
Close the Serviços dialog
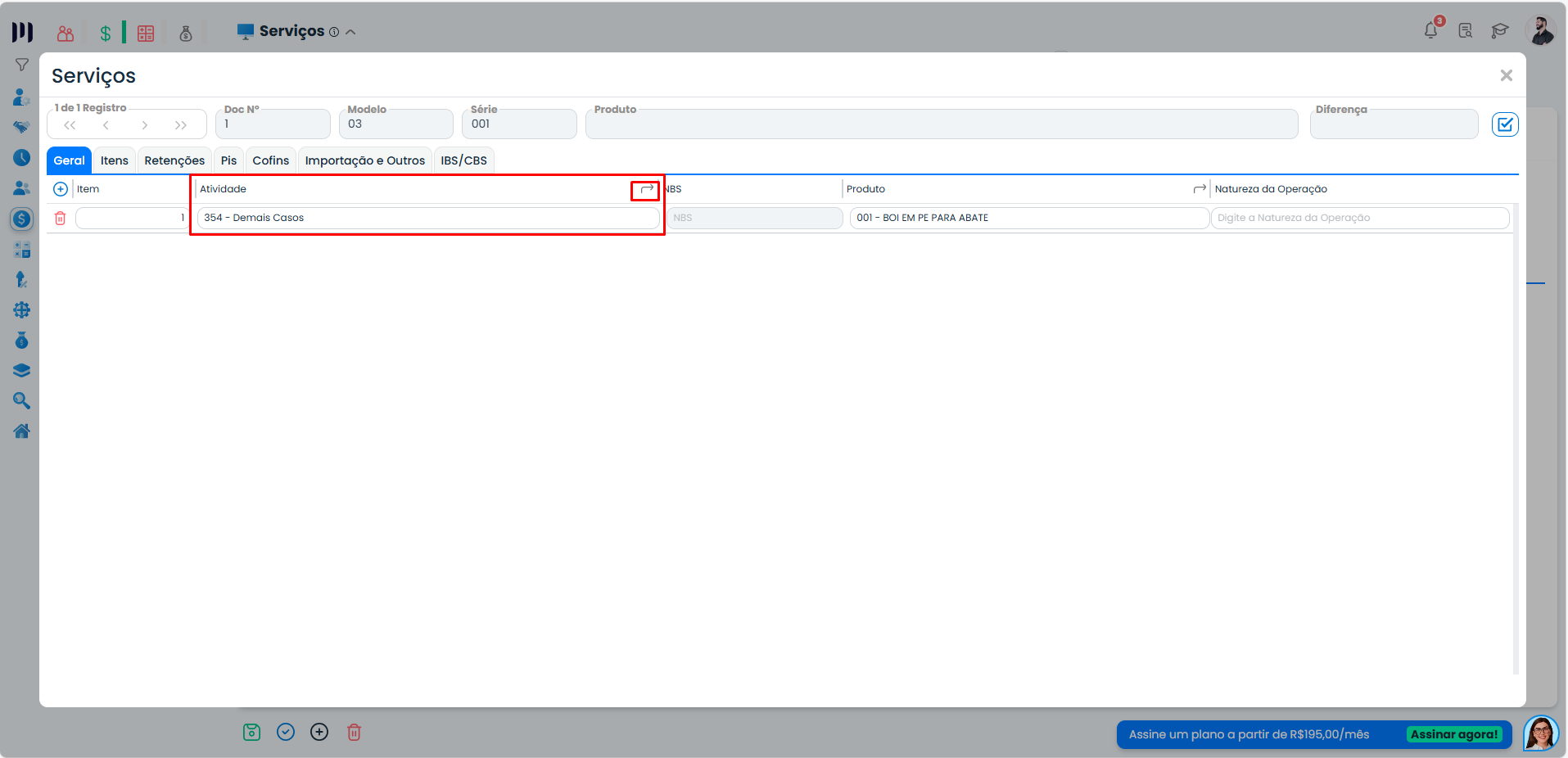(x=1506, y=75)
